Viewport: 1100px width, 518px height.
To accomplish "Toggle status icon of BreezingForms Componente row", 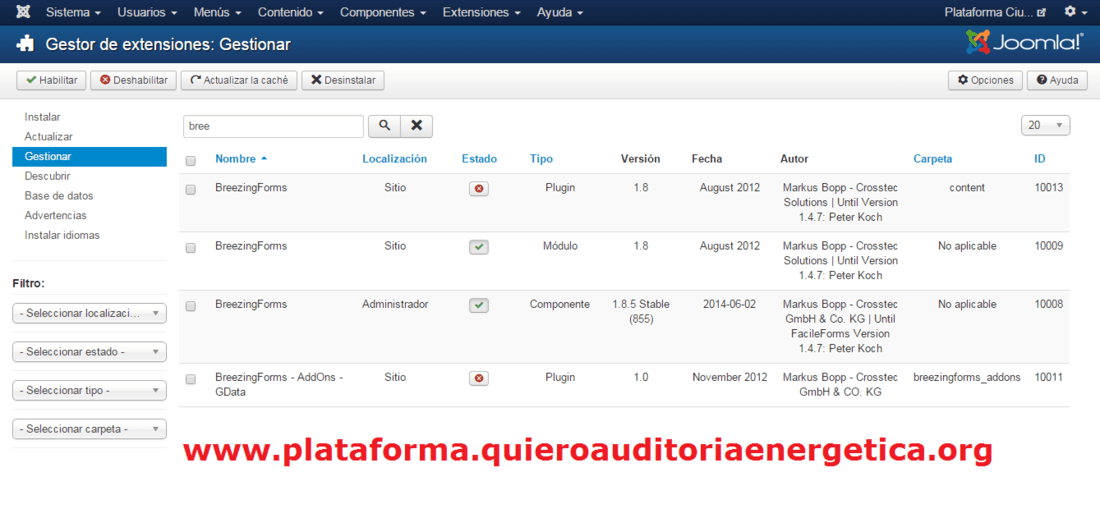I will coord(479,305).
